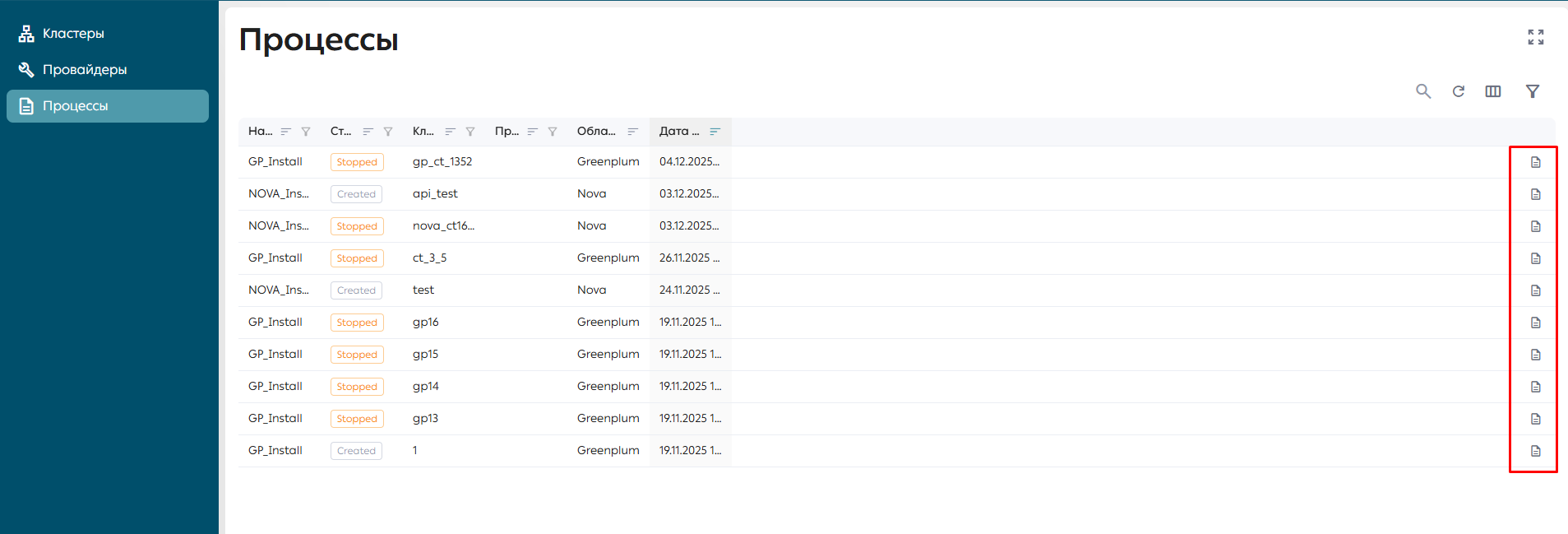This screenshot has height=534, width=1568.
Task: Click the Stopped badge for gp15
Action: click(x=357, y=355)
